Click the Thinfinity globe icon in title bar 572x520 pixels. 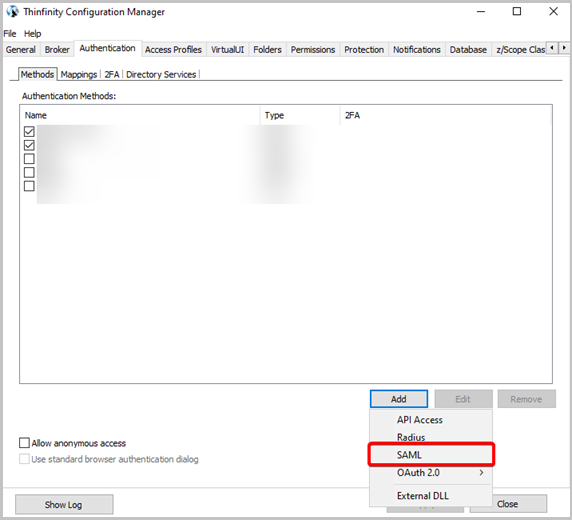(x=12, y=11)
